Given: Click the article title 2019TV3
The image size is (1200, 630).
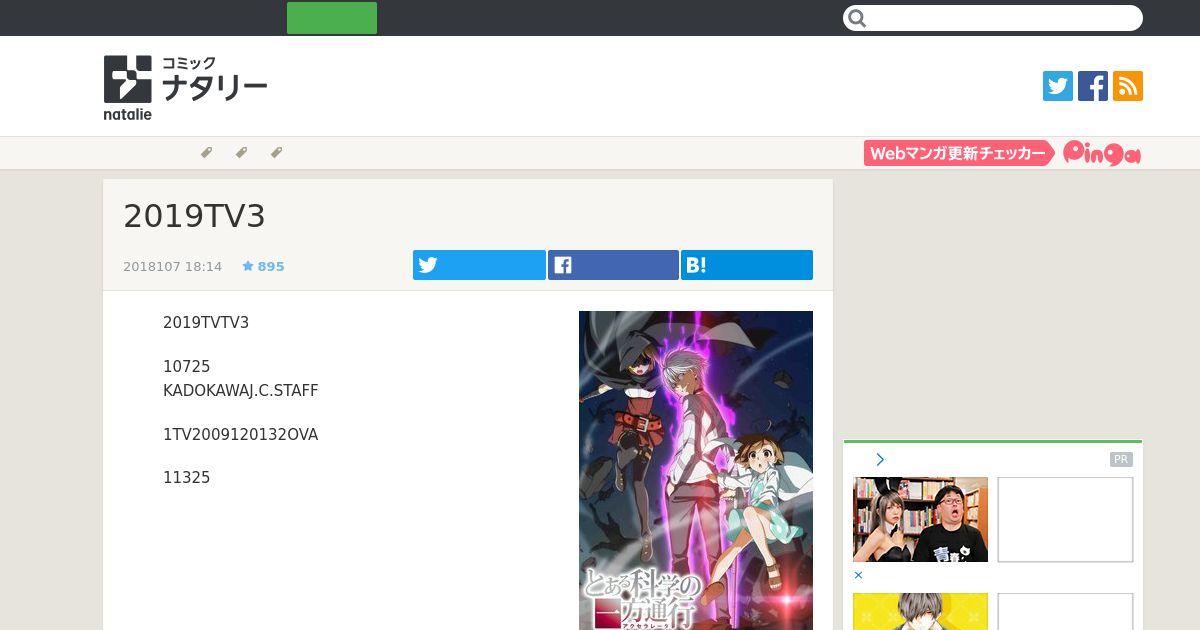Looking at the screenshot, I should click(194, 216).
